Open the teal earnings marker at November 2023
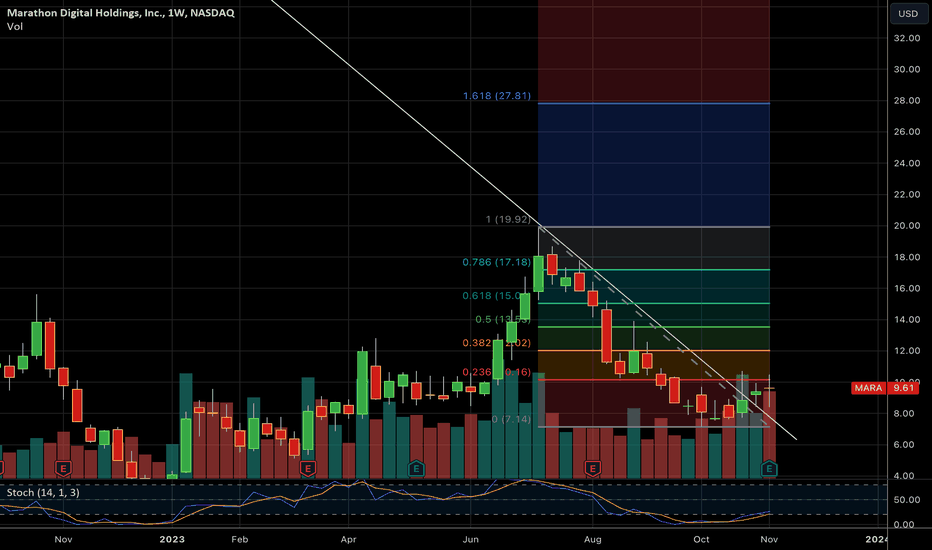Viewport: 932px width, 550px height. (769, 469)
